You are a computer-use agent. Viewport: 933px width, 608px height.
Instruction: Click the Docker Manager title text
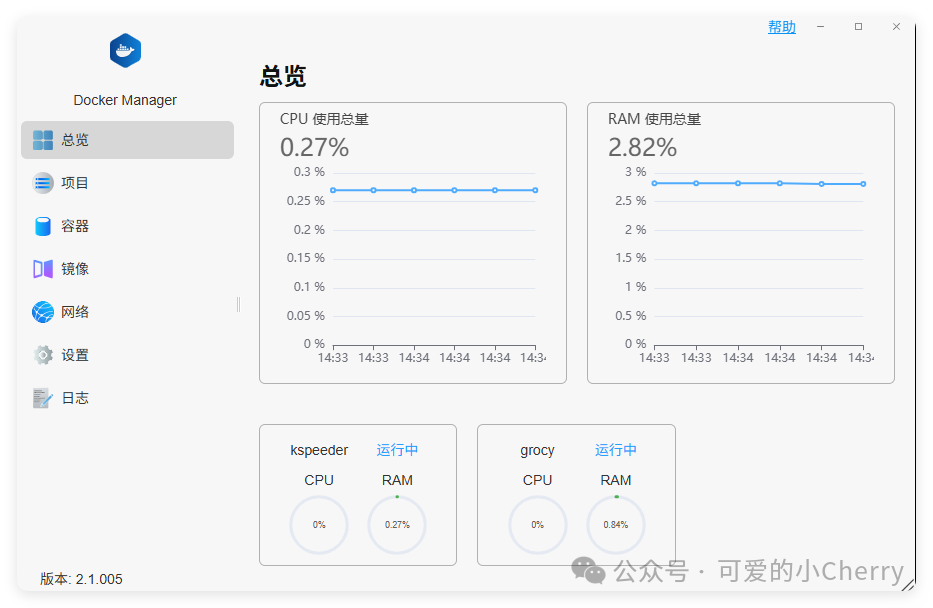pos(125,100)
